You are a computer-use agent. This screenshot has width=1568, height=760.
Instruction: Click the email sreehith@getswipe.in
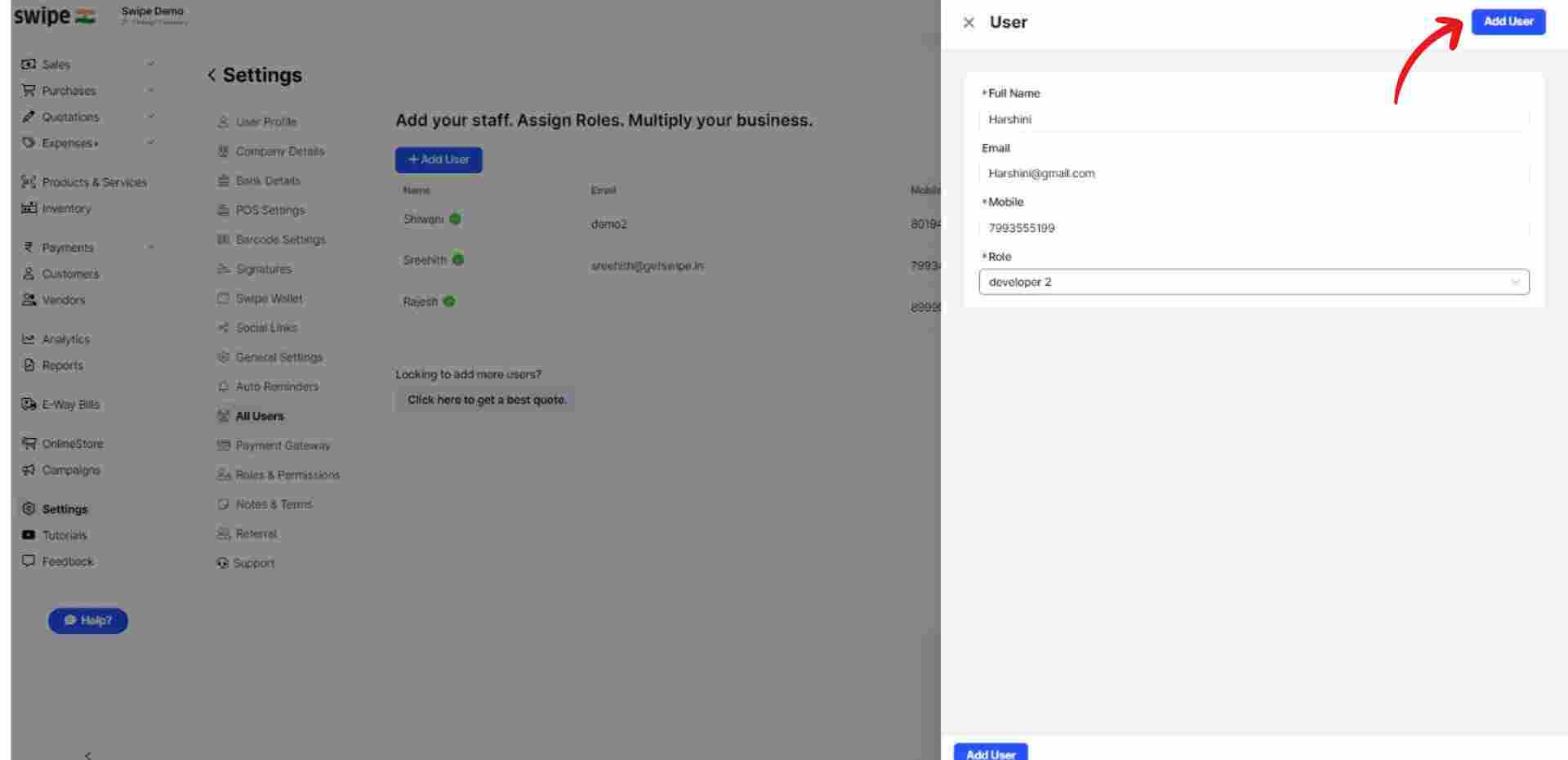[647, 266]
